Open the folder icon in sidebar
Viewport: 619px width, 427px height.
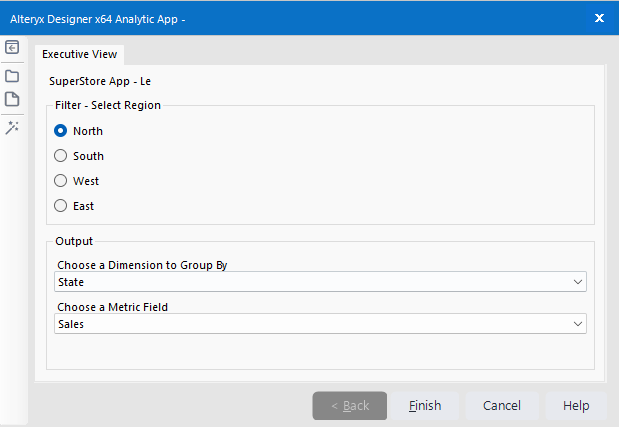pyautogui.click(x=12, y=75)
